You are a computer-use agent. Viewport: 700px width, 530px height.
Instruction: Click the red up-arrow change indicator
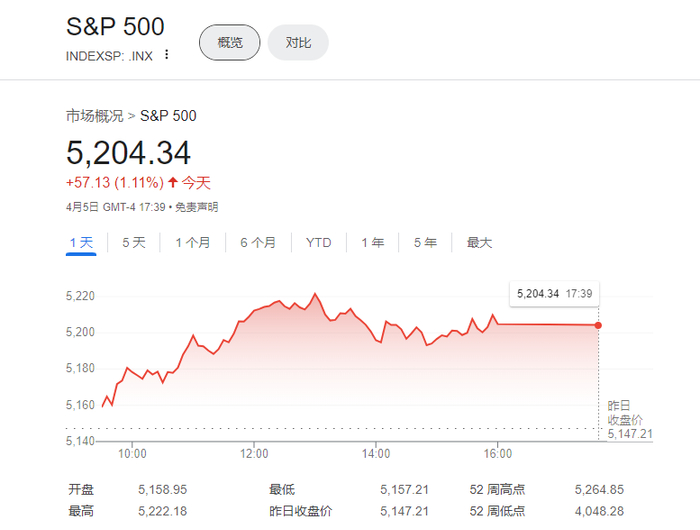173,183
